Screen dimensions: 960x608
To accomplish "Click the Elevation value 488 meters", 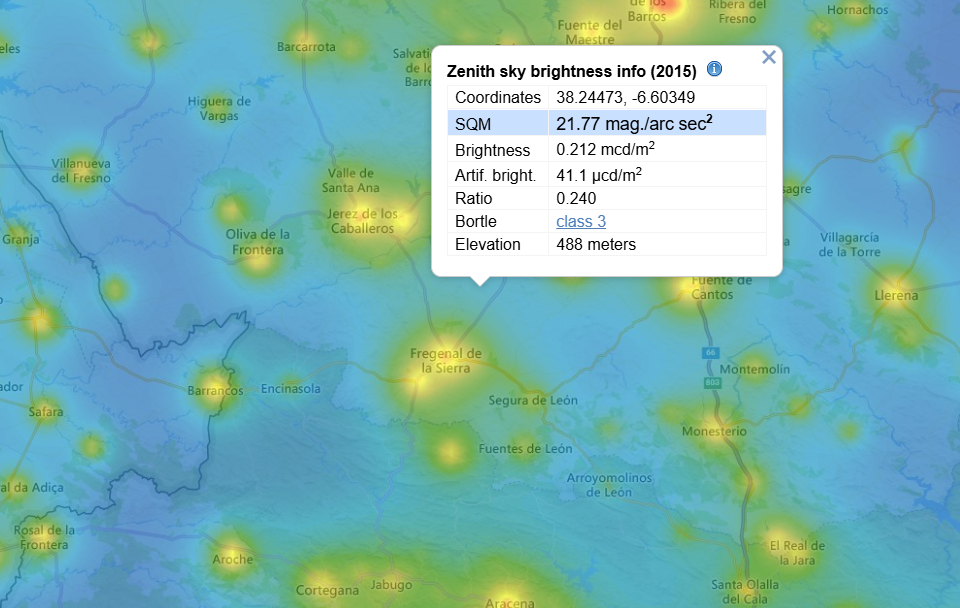I will (596, 244).
